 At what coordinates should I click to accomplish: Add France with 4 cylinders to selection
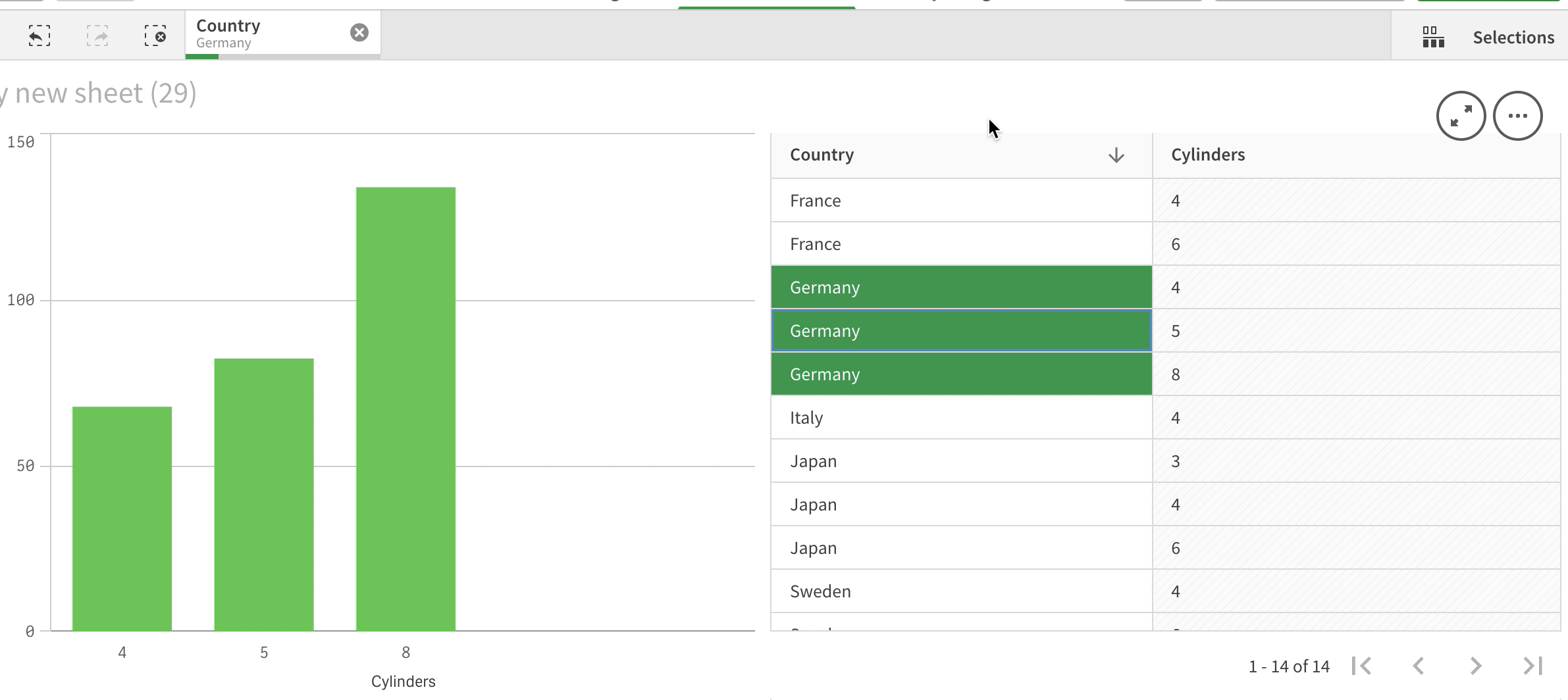(960, 201)
